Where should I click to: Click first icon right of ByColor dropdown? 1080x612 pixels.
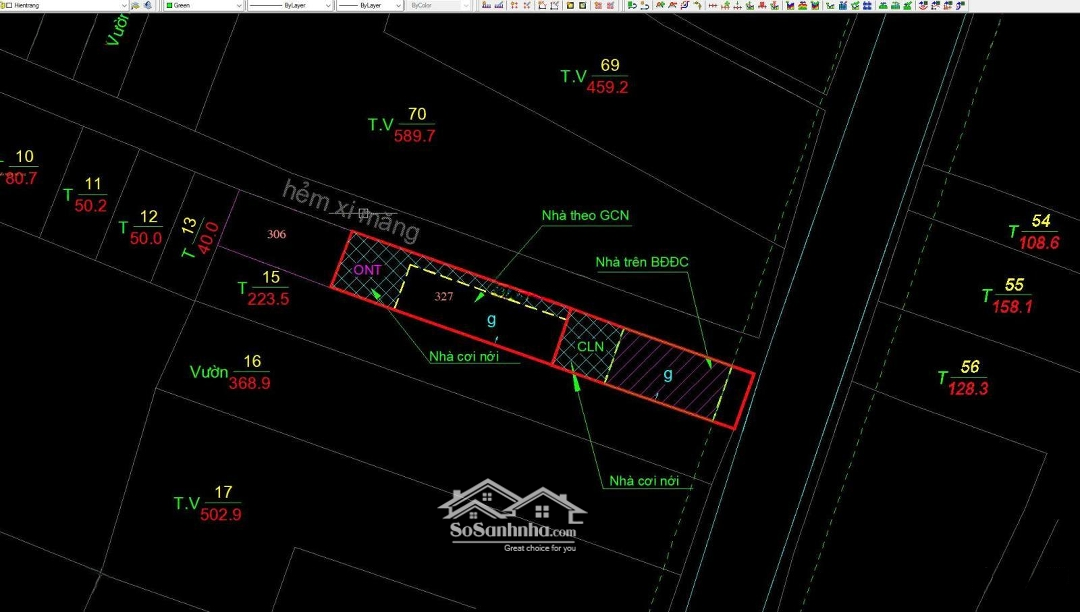click(x=486, y=5)
